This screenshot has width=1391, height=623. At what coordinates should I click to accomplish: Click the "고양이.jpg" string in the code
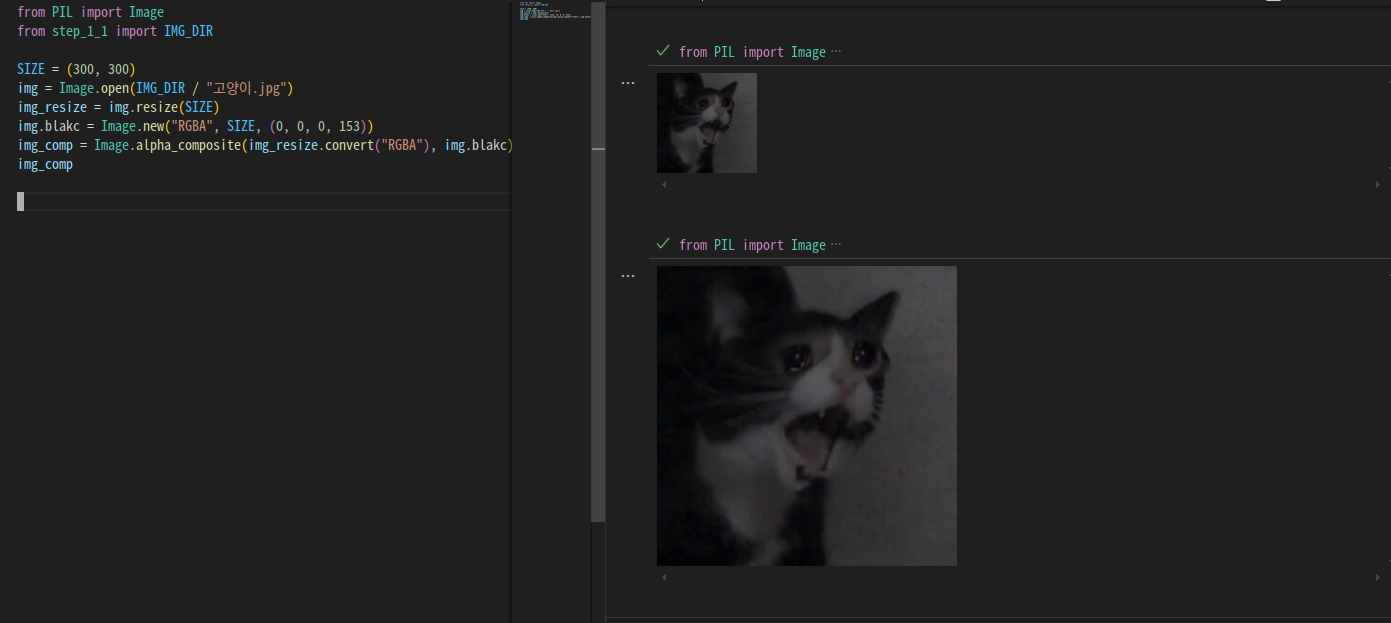click(249, 88)
